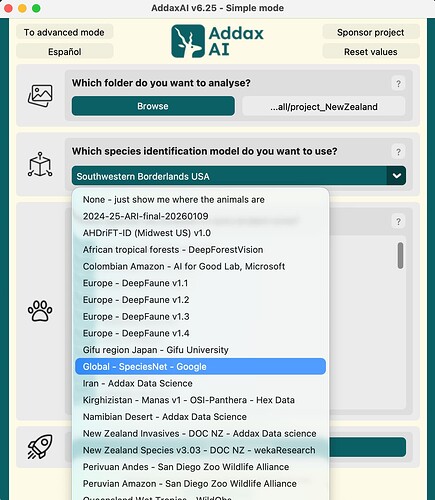This screenshot has height=500, width=435.
Task: Click the dropdown chevron arrow
Action: pos(397,176)
